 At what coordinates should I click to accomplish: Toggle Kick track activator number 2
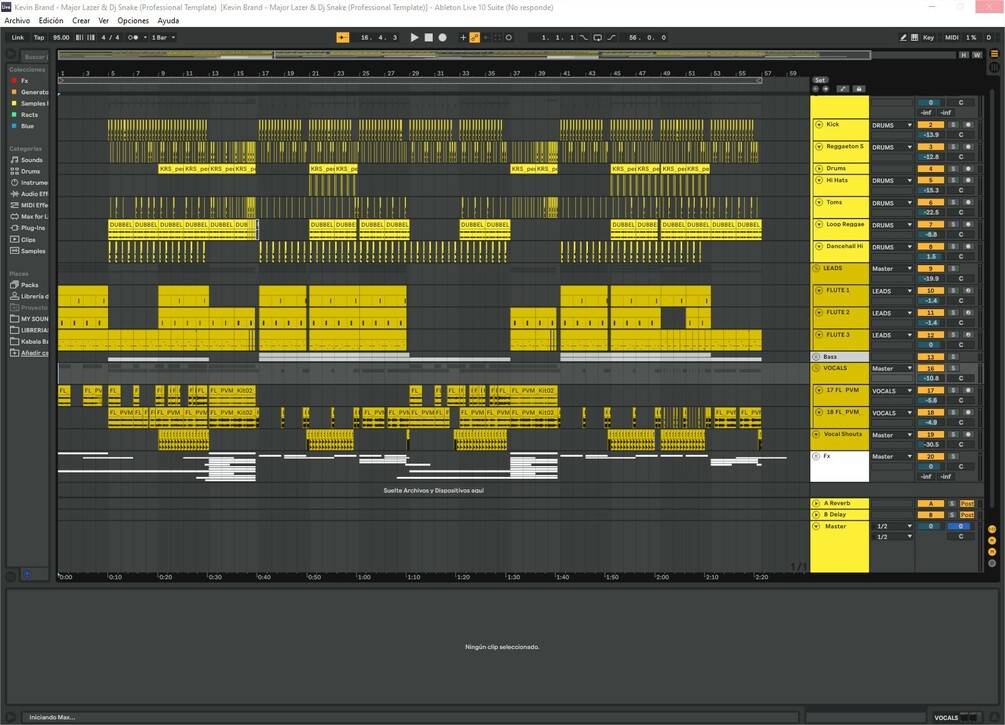(x=931, y=125)
